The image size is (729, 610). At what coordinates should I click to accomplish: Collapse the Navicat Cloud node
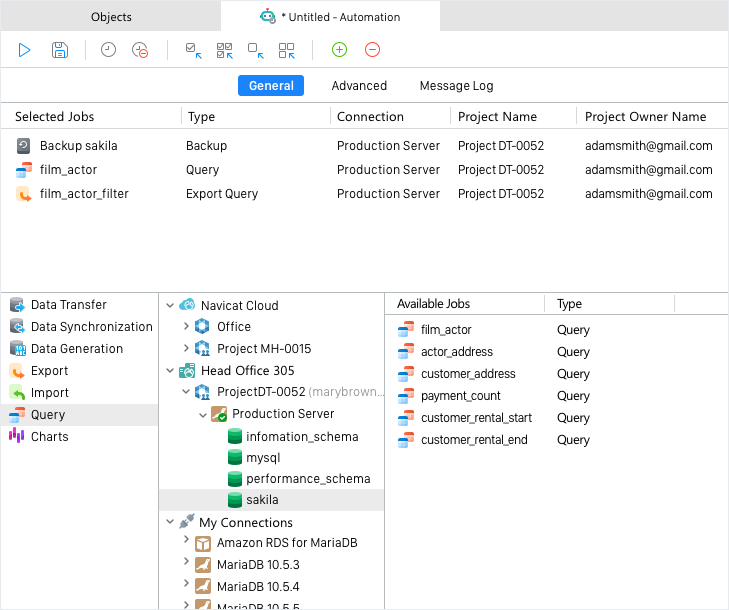pyautogui.click(x=170, y=305)
